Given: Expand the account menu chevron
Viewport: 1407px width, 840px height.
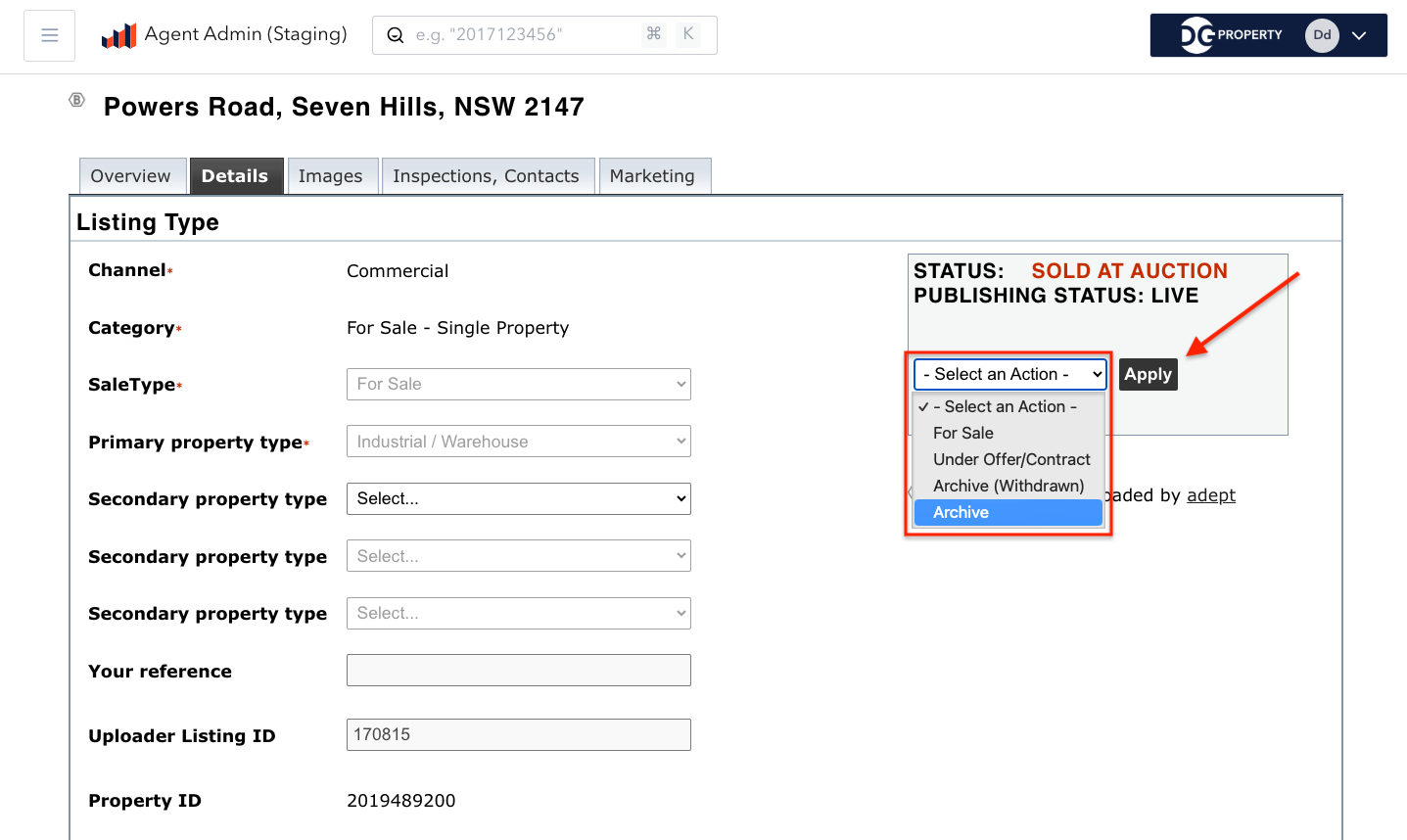Looking at the screenshot, I should tap(1359, 35).
